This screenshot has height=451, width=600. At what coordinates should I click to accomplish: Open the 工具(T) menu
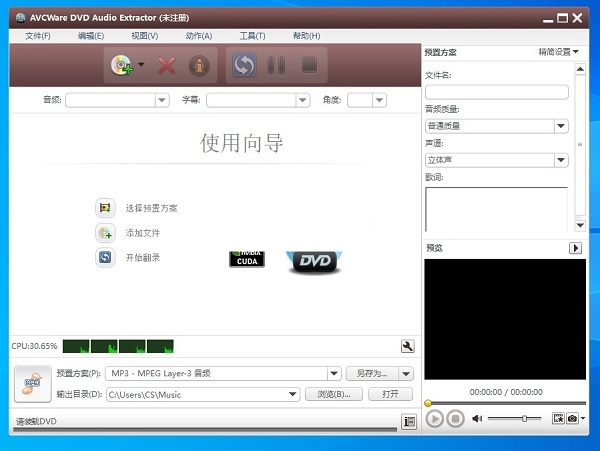(252, 36)
